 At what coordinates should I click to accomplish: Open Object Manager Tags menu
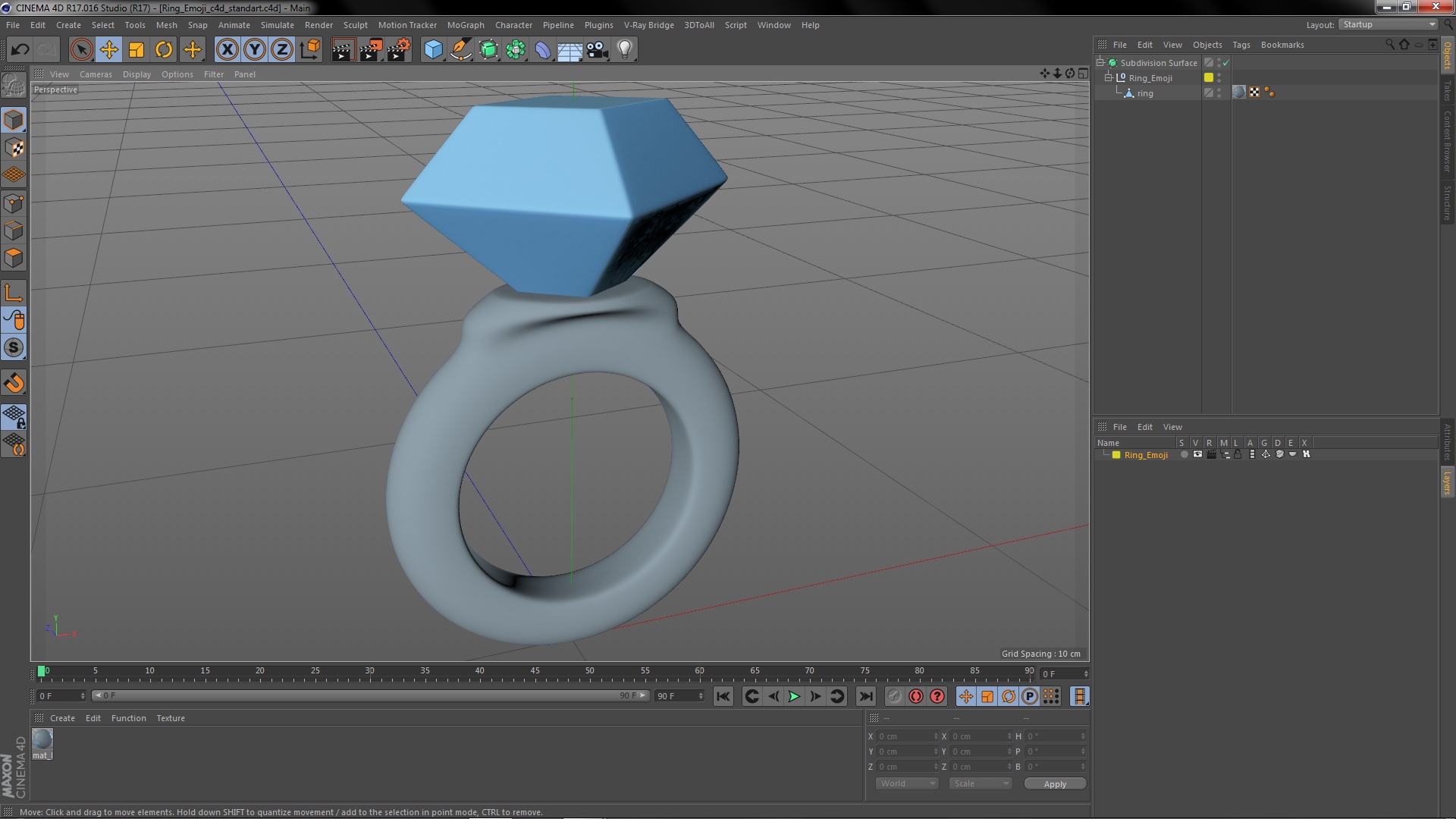1241,45
